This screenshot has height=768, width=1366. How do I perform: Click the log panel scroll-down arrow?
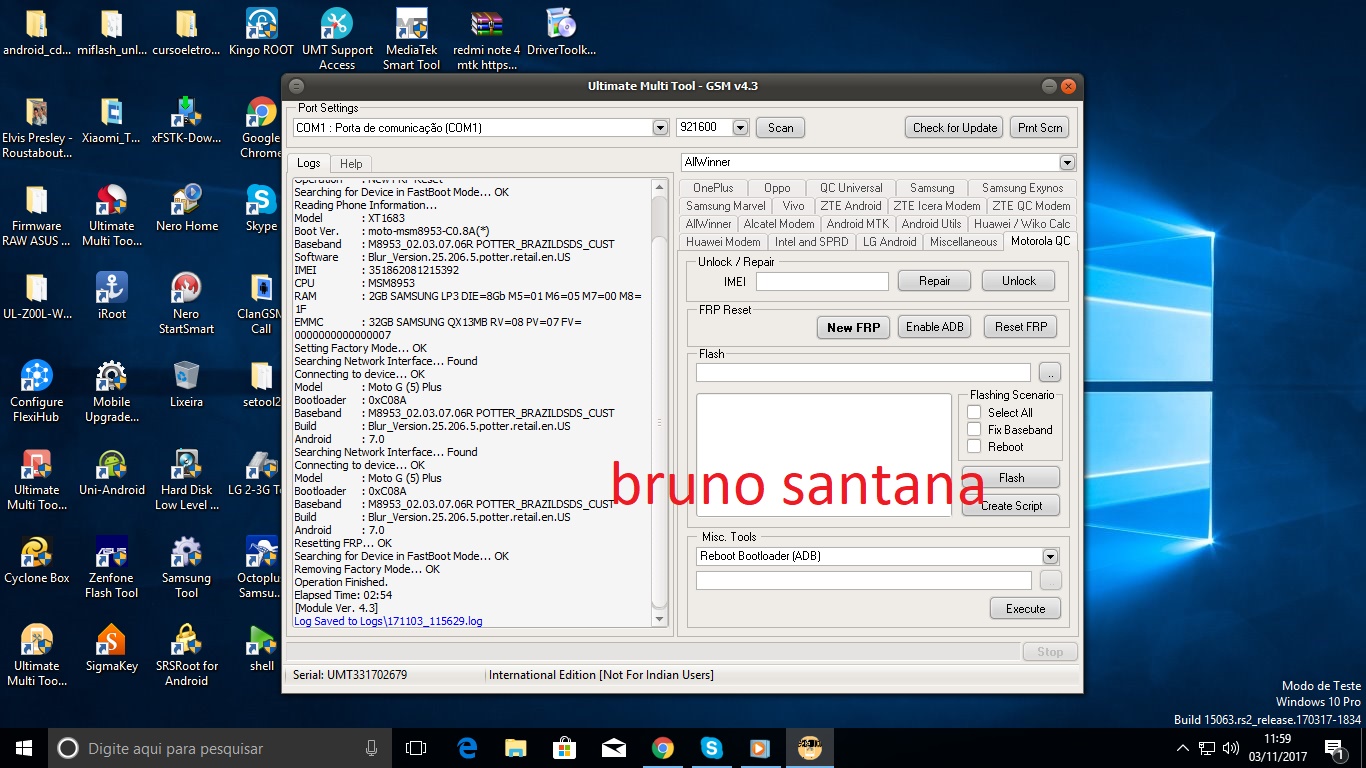coord(659,619)
